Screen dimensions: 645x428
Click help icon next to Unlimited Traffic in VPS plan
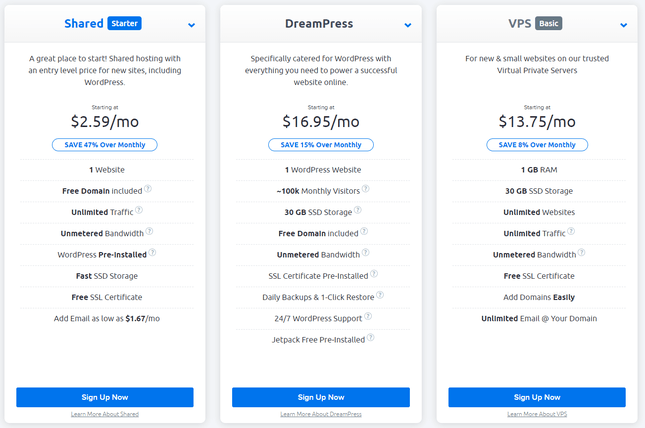[x=571, y=231]
